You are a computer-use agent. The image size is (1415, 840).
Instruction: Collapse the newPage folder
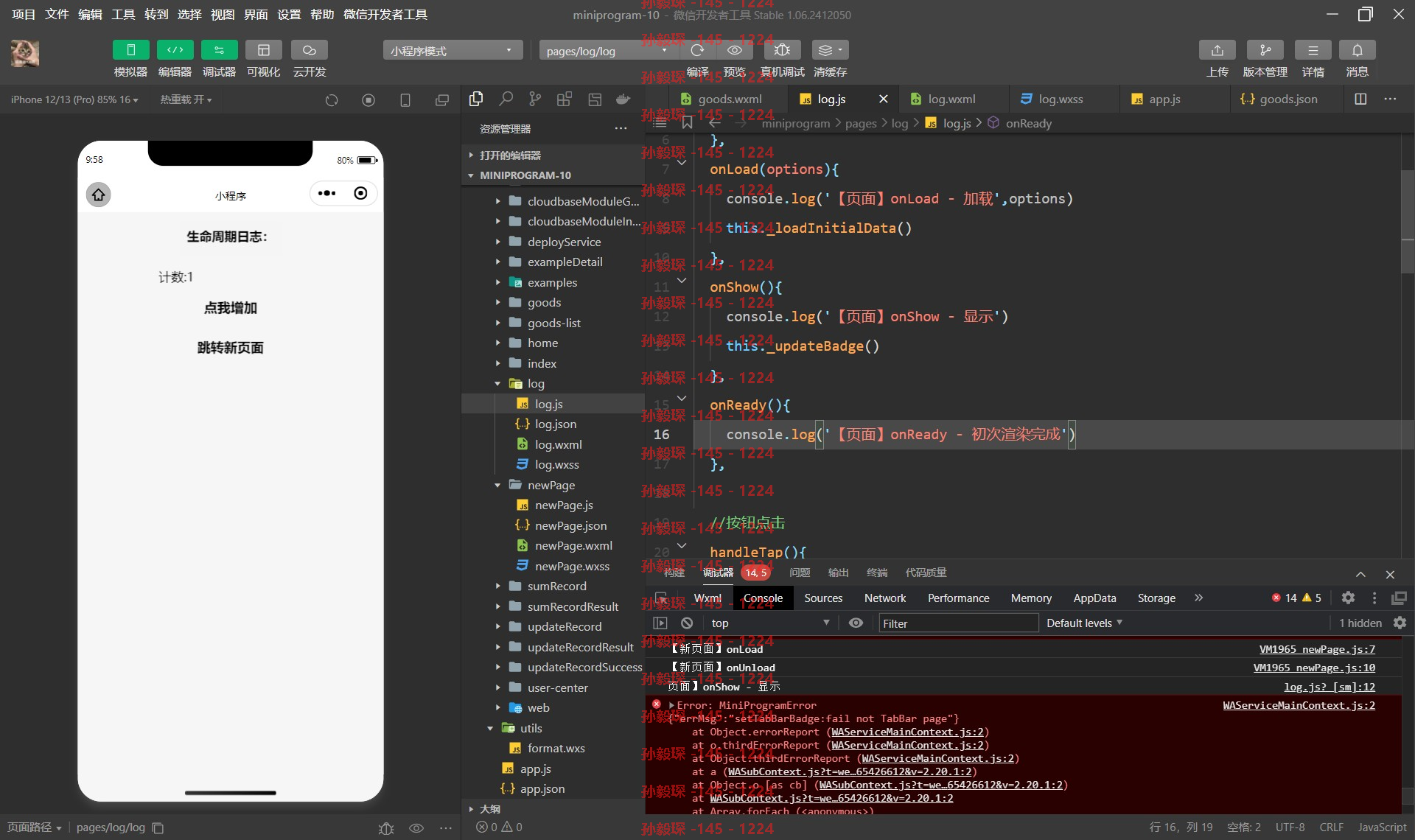(x=553, y=485)
